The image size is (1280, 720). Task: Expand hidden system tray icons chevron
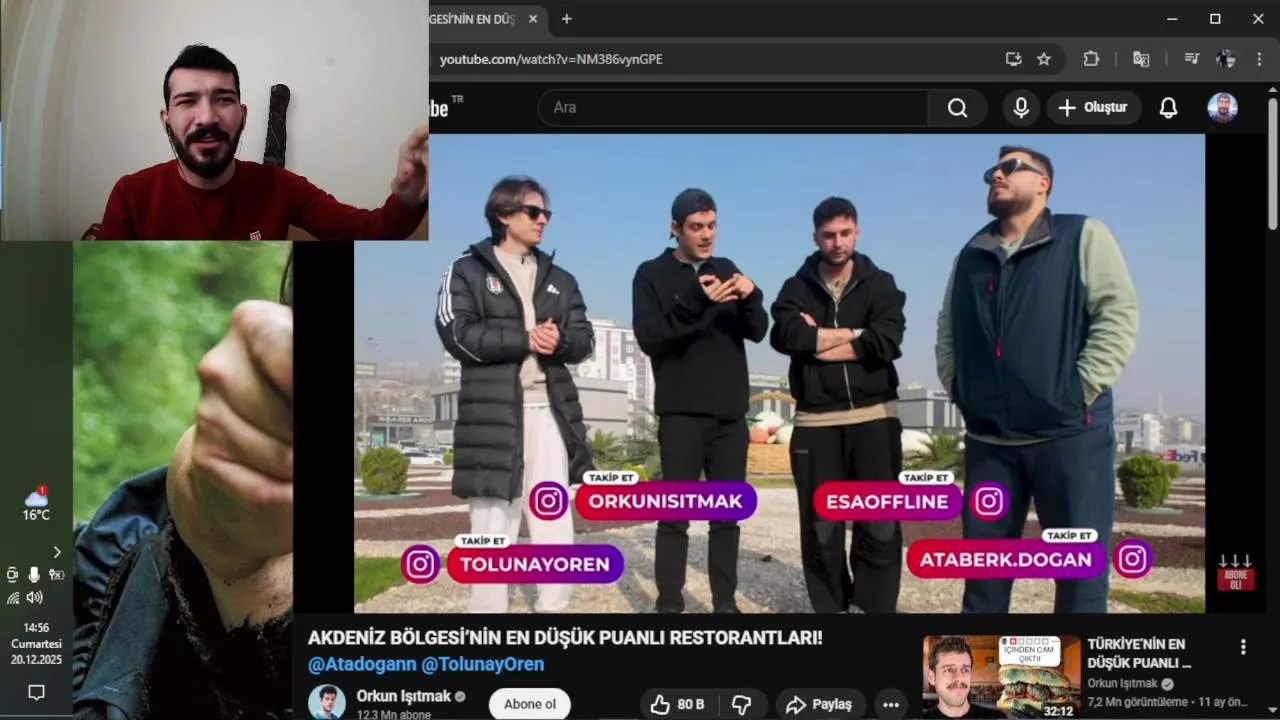point(56,552)
